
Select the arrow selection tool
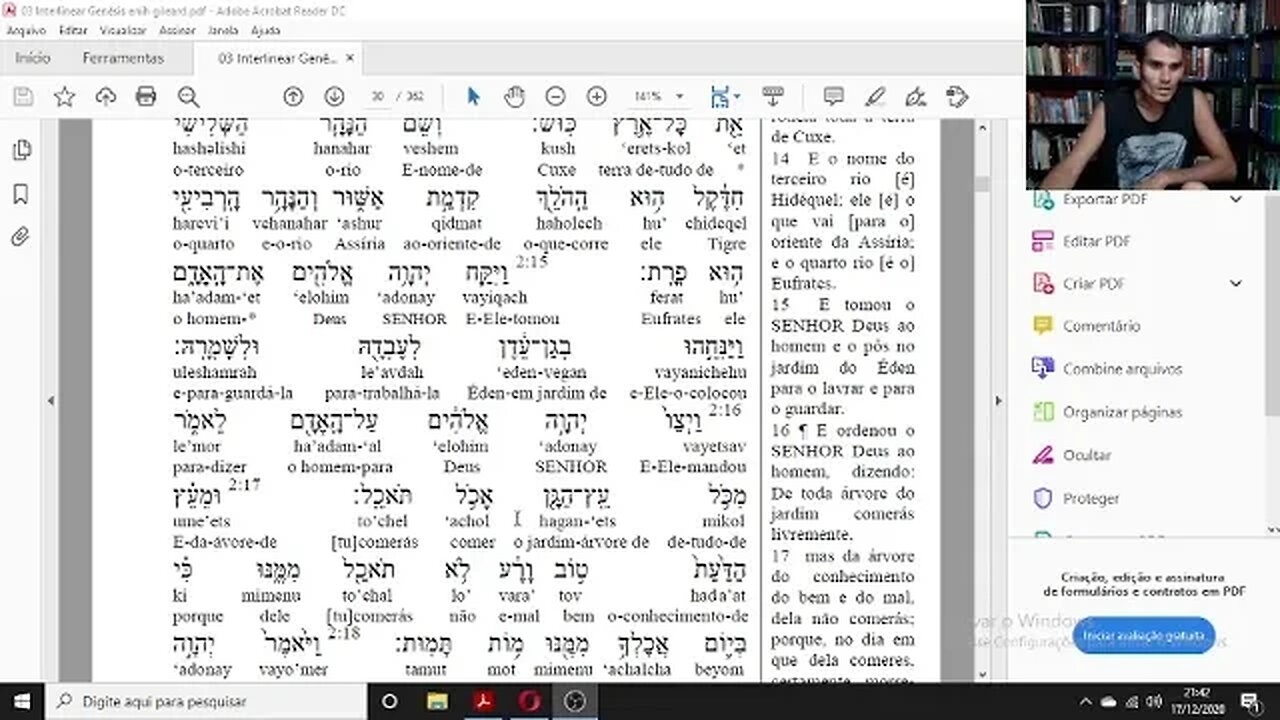[x=473, y=96]
